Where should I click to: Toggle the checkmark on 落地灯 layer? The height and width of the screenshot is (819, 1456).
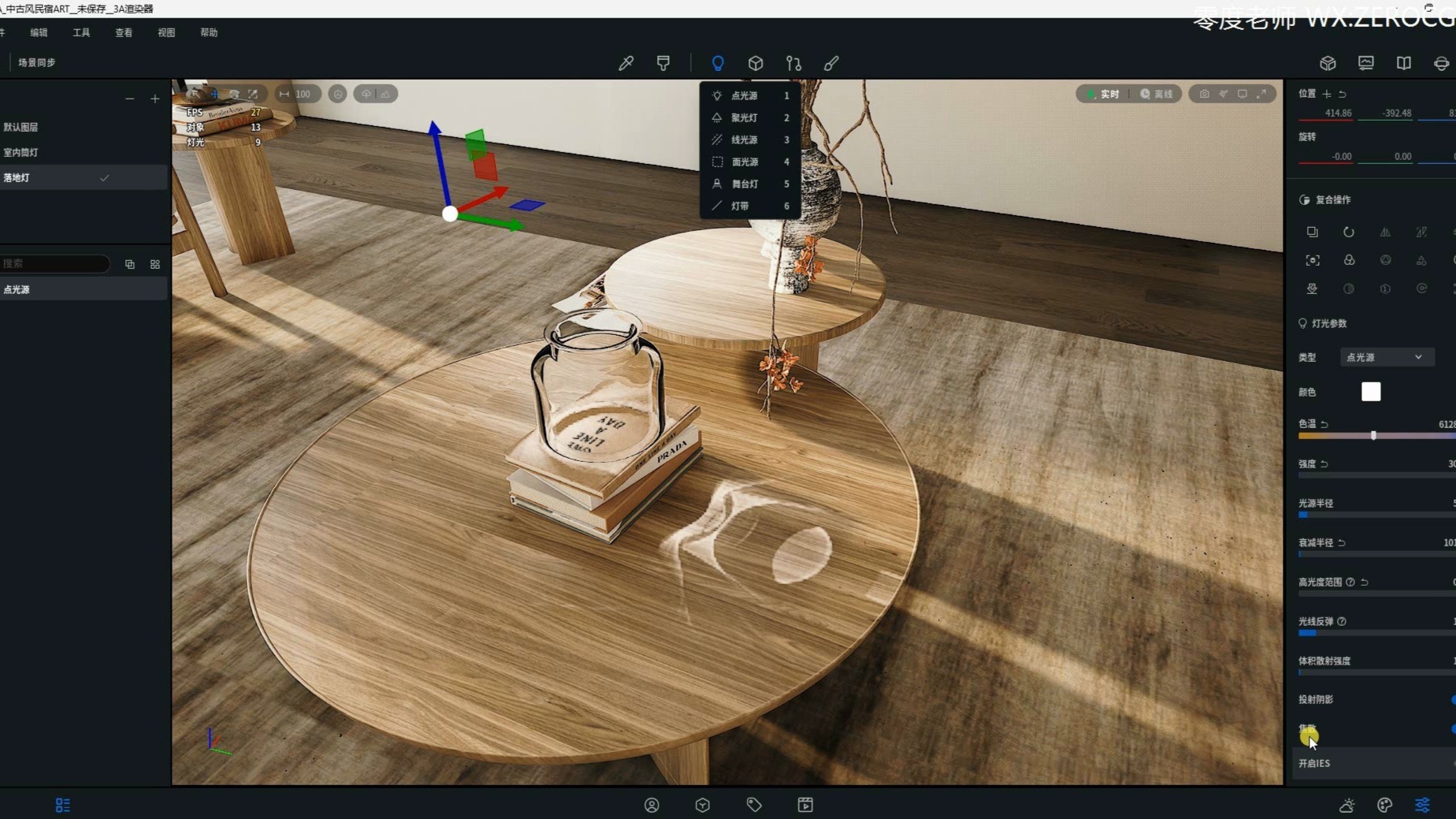(104, 178)
